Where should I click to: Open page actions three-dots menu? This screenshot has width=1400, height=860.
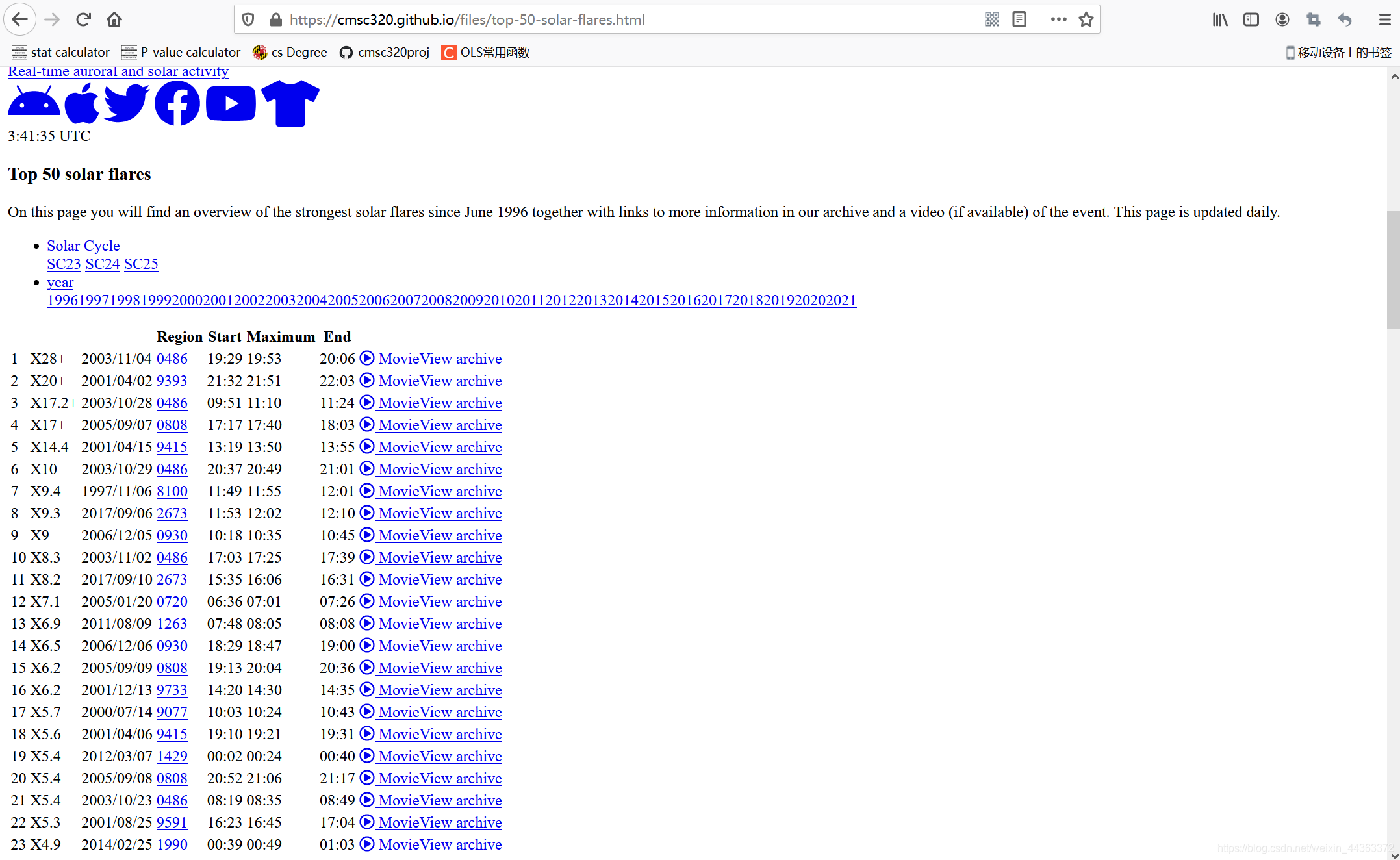(x=1058, y=19)
